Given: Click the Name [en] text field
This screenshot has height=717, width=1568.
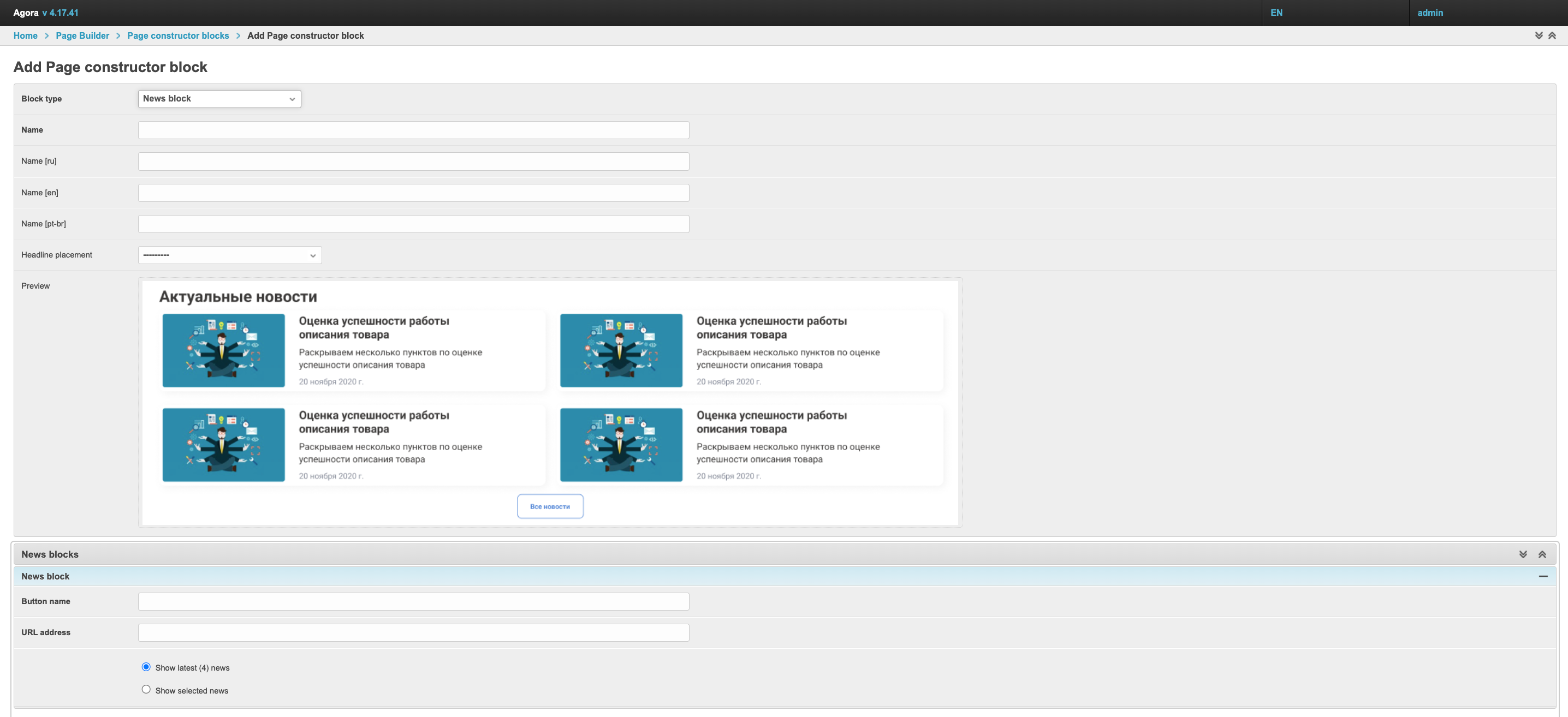Looking at the screenshot, I should tap(413, 193).
